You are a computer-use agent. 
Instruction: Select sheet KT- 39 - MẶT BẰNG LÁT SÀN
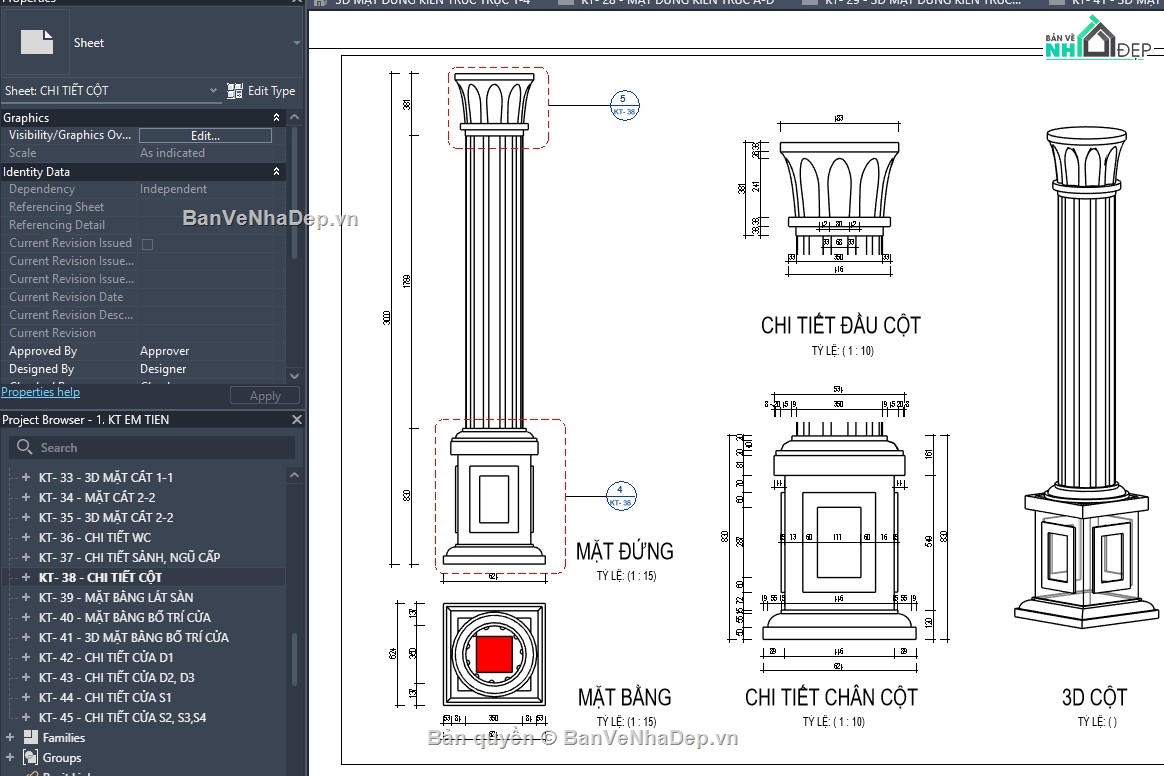pyautogui.click(x=116, y=597)
